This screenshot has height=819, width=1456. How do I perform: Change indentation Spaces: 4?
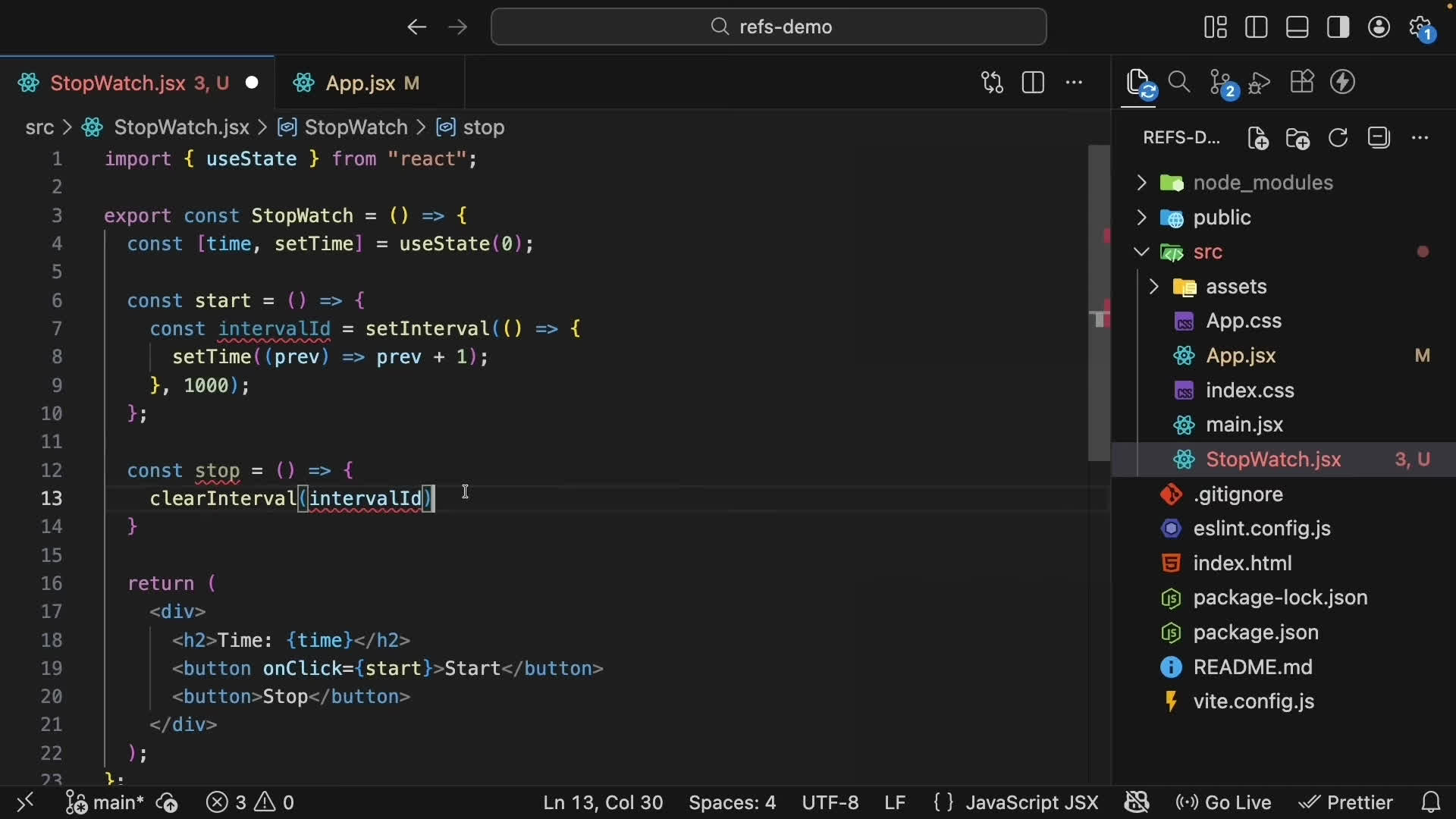[x=733, y=803]
